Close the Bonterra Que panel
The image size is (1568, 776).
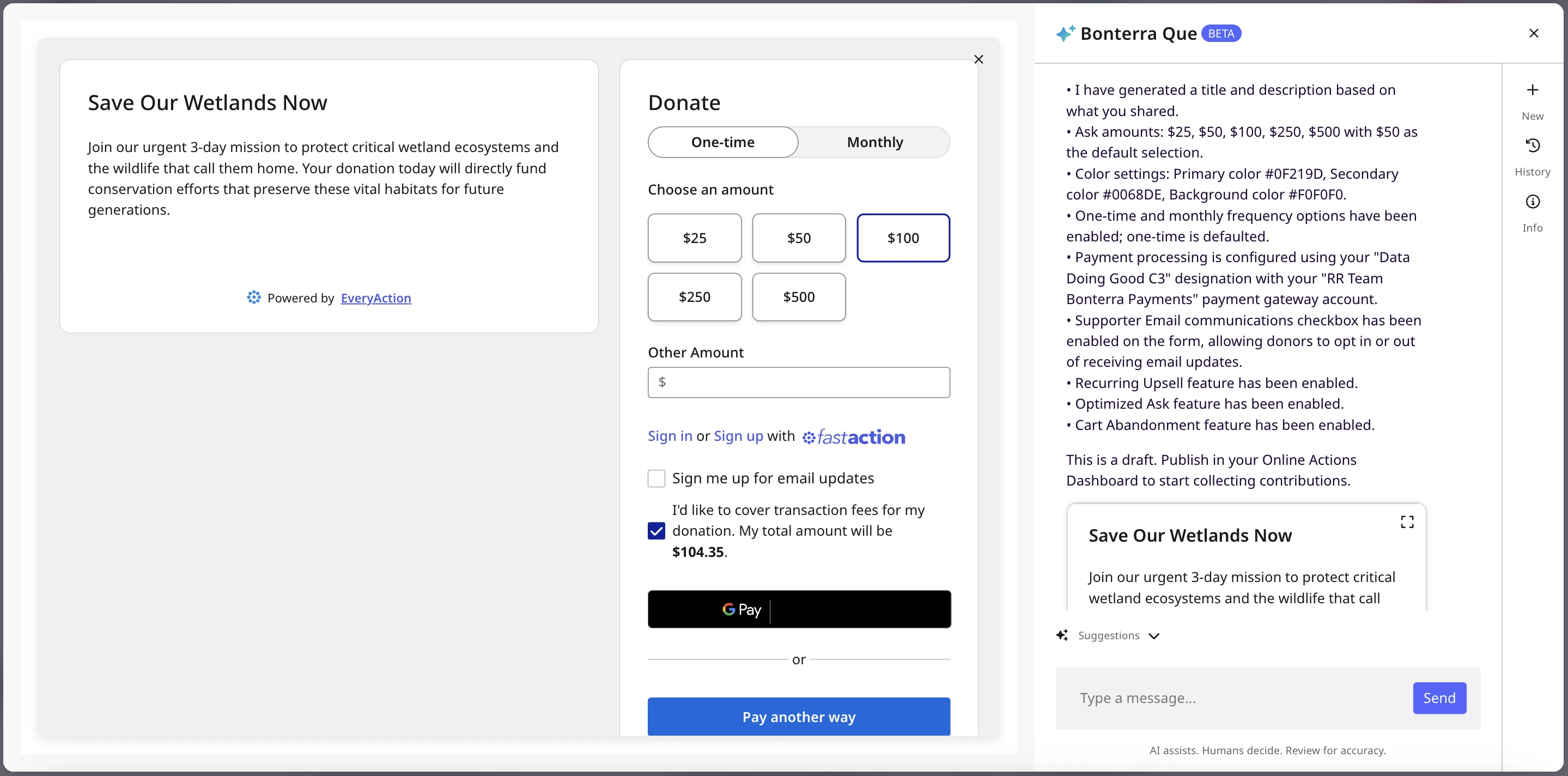click(x=1533, y=33)
